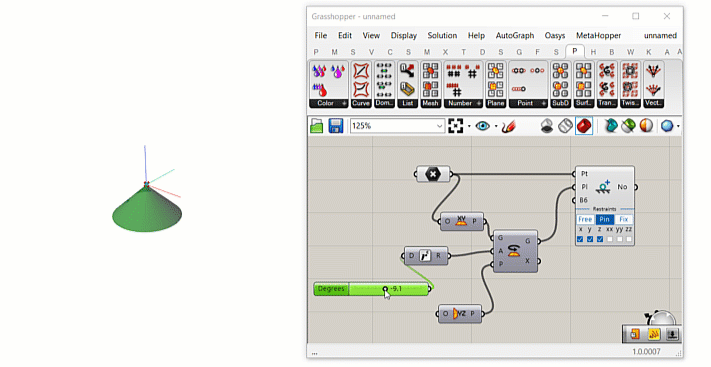Click the XY Plane component icon
711x367 pixels.
(461, 221)
